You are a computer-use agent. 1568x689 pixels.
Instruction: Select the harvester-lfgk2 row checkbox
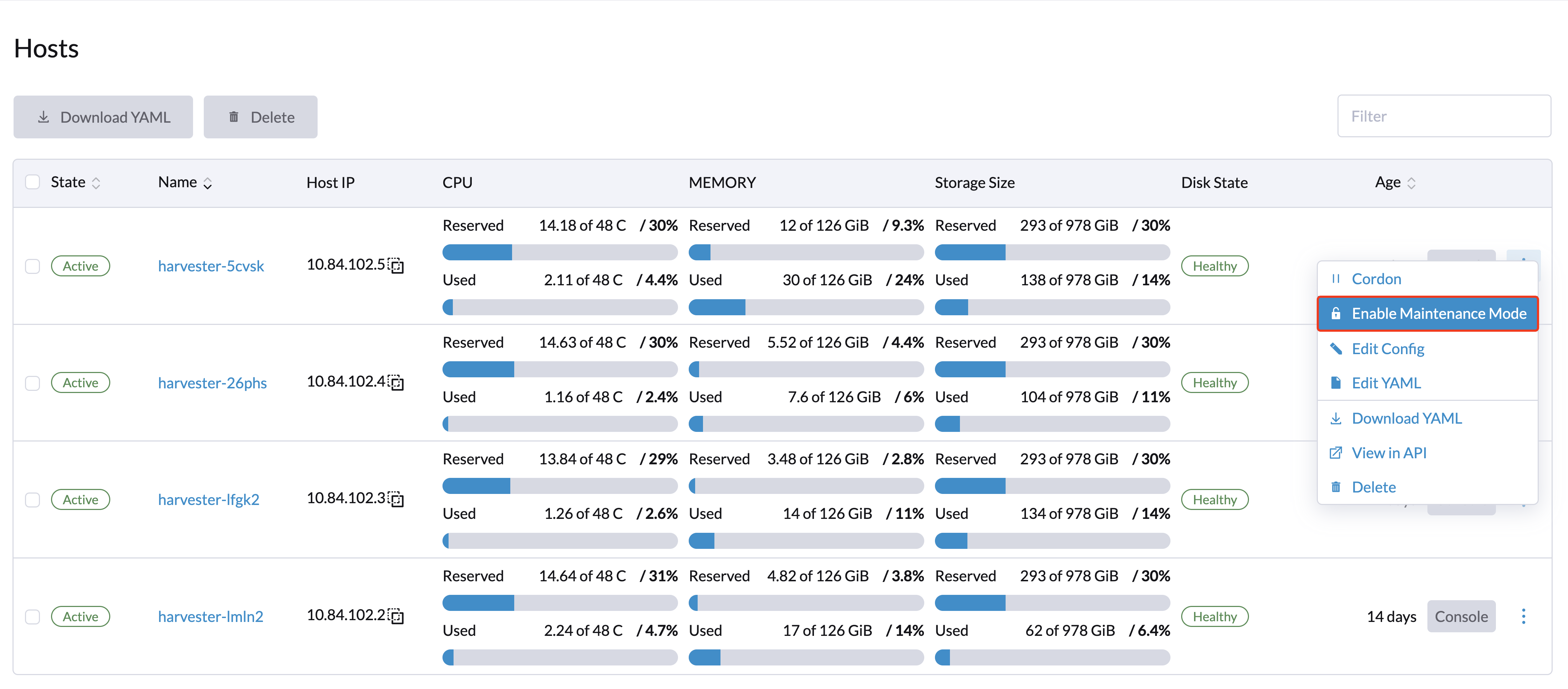tap(32, 499)
